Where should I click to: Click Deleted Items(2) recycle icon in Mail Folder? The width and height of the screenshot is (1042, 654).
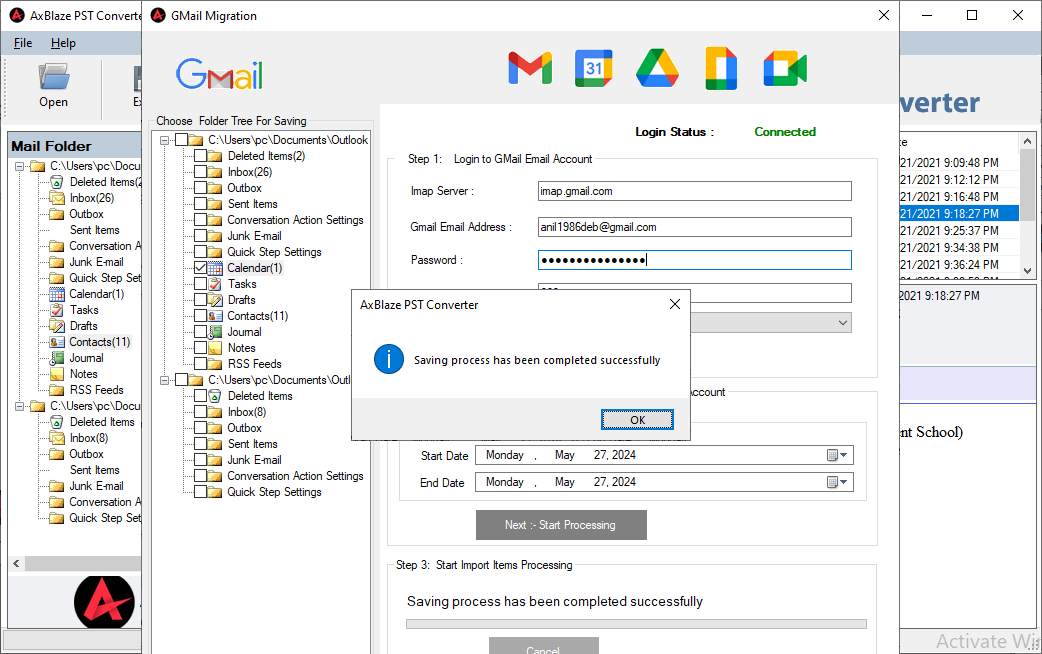click(57, 182)
